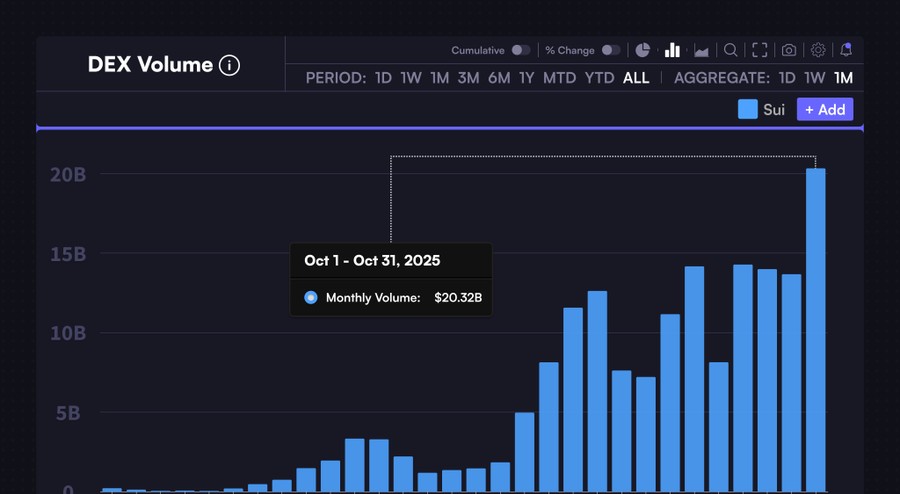Set aggregate to 1D
This screenshot has height=494, width=900.
(x=787, y=78)
